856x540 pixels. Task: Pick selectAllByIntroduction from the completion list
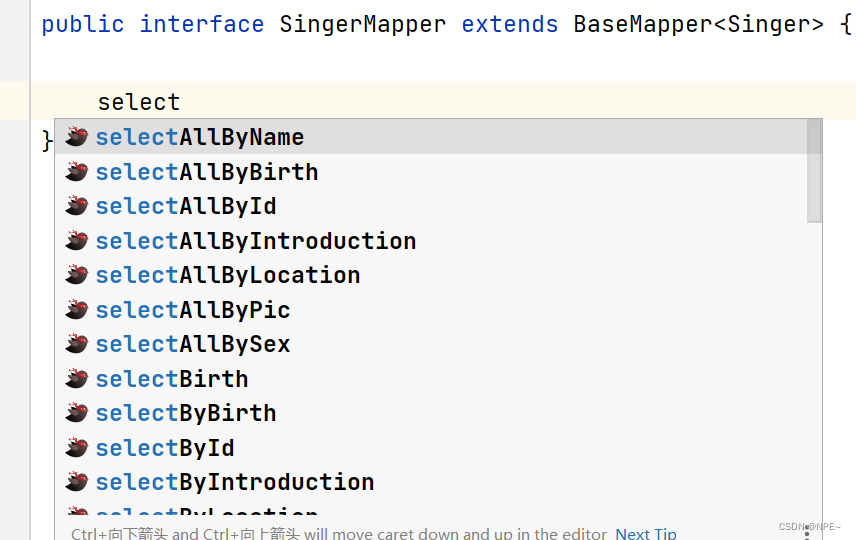coord(431,240)
